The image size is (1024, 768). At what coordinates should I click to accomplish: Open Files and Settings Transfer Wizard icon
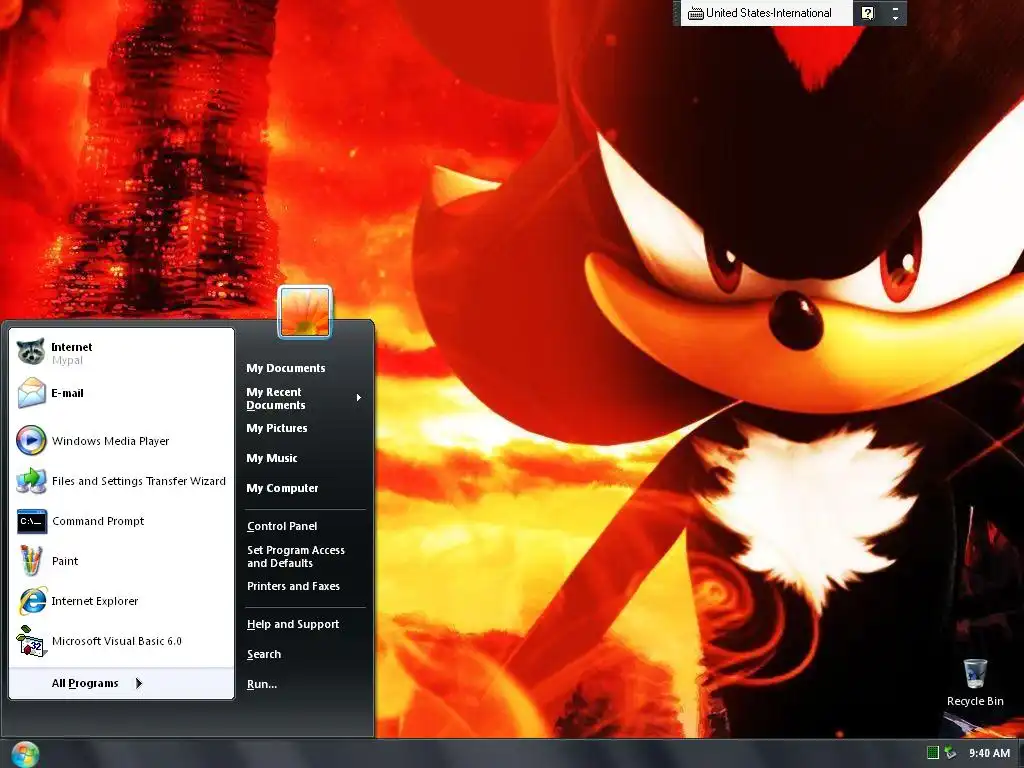pyautogui.click(x=31, y=481)
